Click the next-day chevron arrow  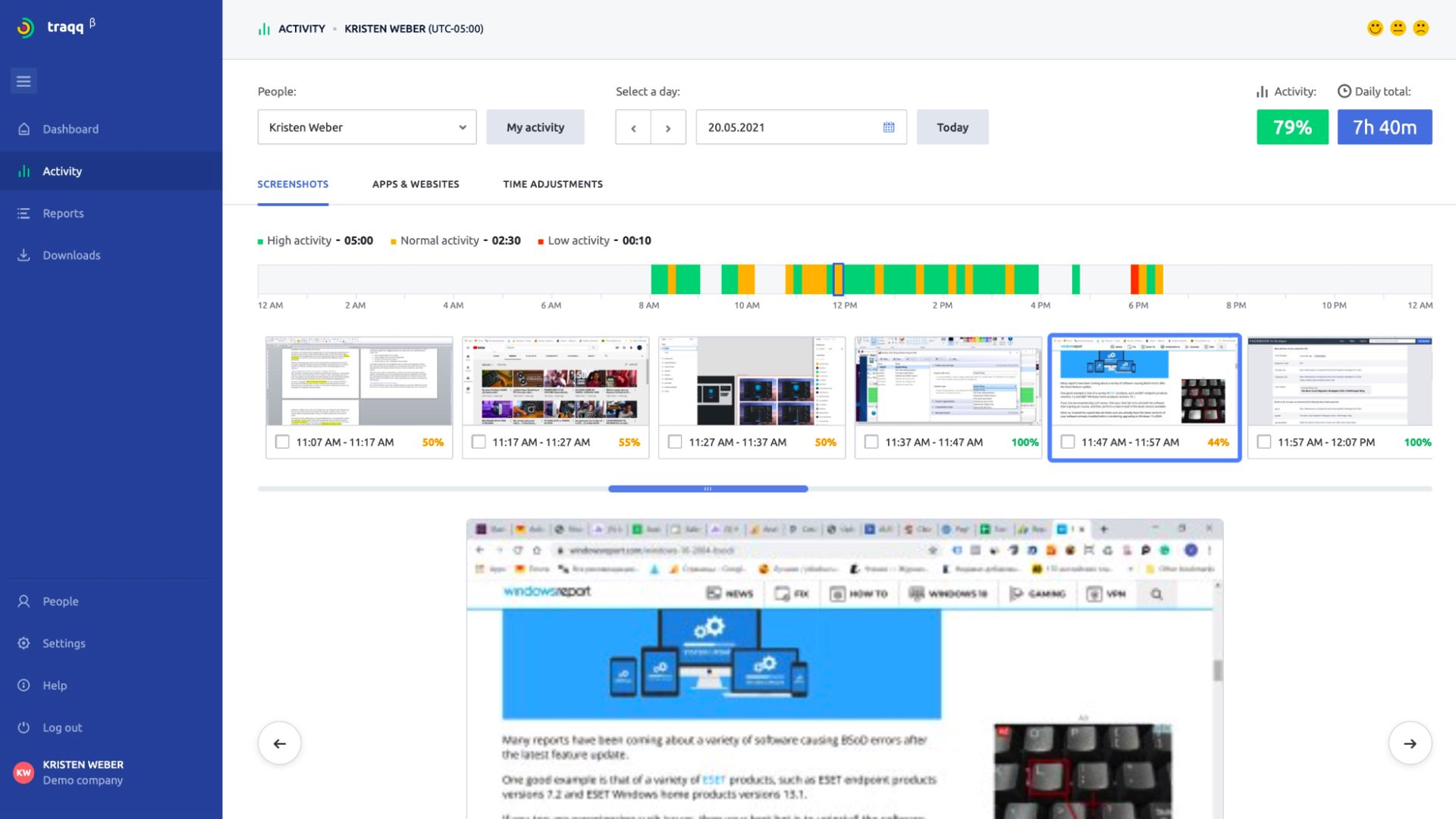pyautogui.click(x=668, y=127)
